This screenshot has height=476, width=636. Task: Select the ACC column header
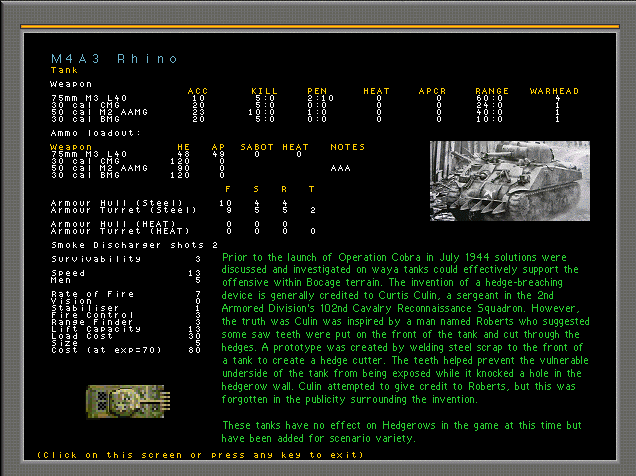(198, 91)
